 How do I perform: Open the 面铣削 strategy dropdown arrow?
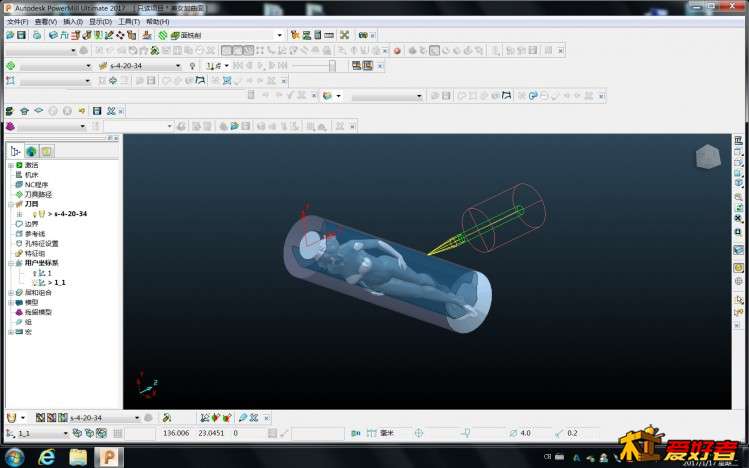[279, 35]
